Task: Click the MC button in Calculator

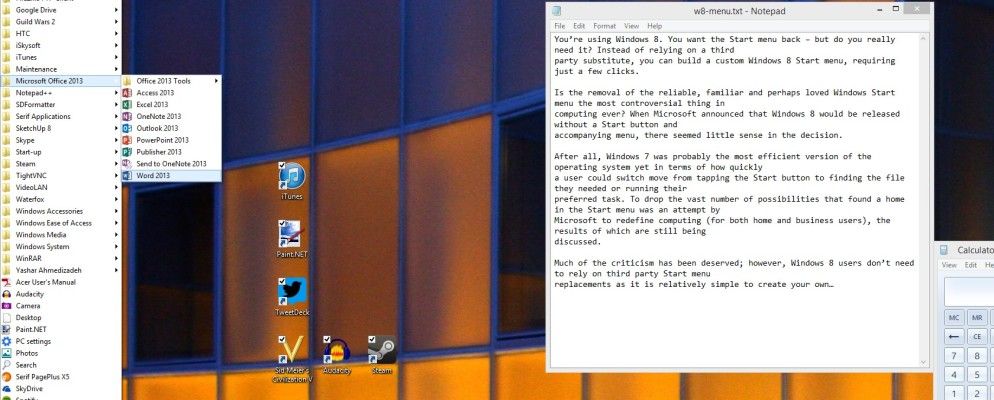Action: [x=954, y=318]
